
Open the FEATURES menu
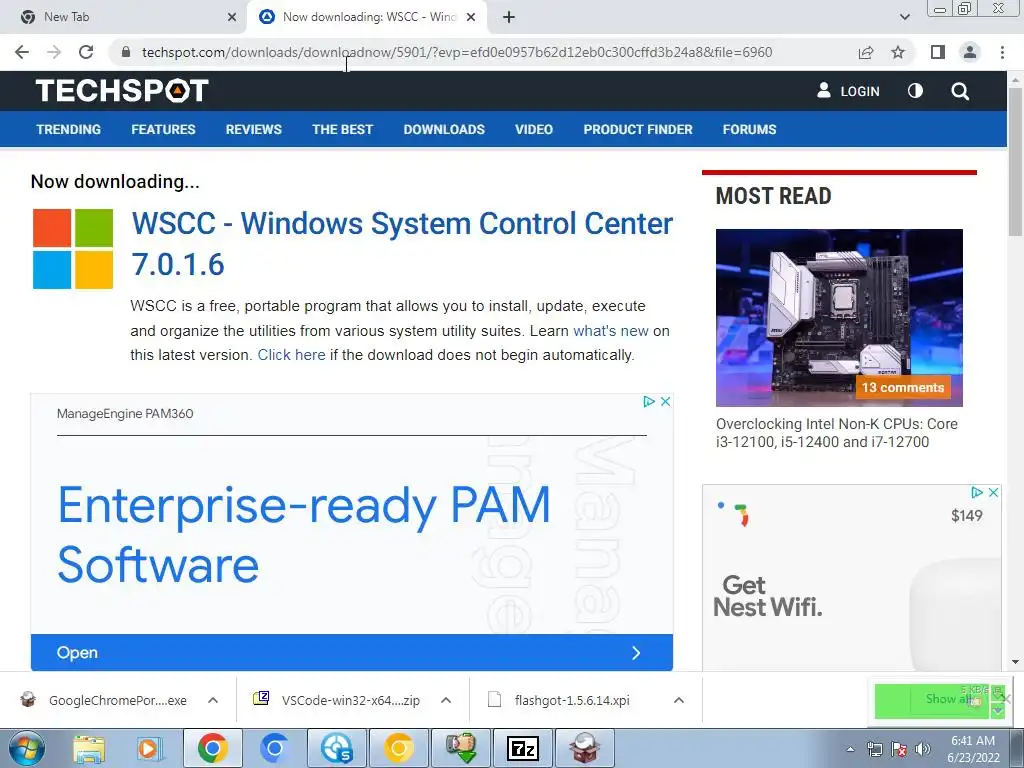(x=163, y=129)
